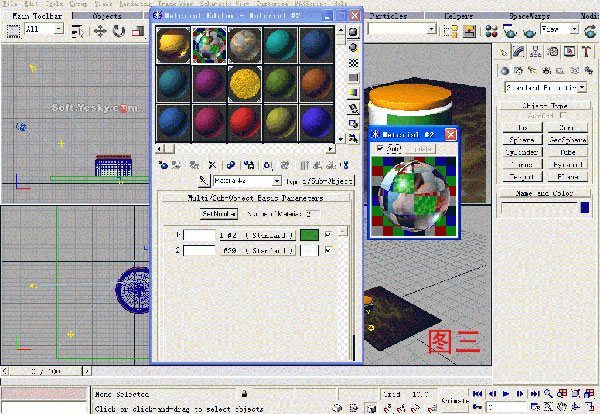Toggle Backlight icon in Material Editor
Image resolution: width=600 pixels, height=414 pixels.
pyautogui.click(x=353, y=47)
